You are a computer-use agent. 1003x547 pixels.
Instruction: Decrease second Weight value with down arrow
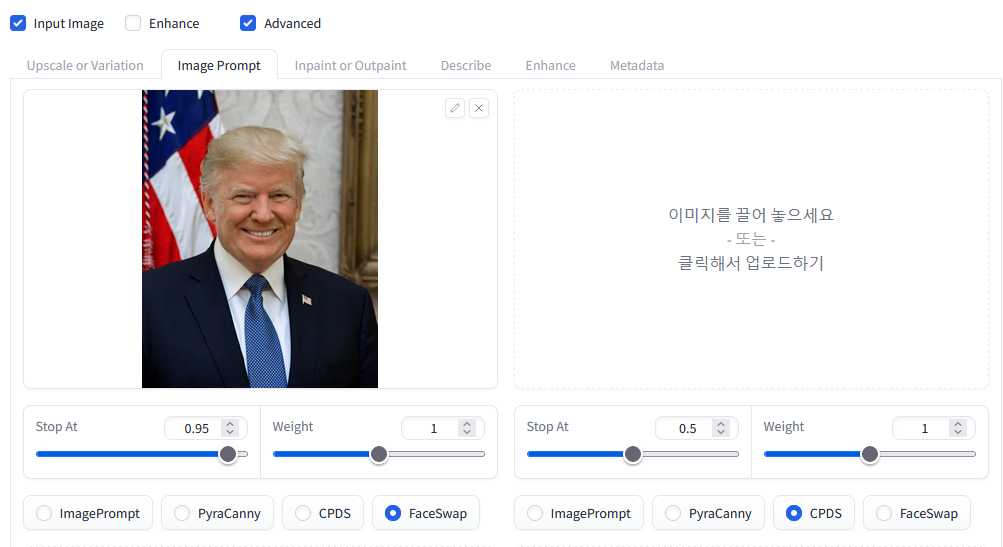pyautogui.click(x=958, y=432)
